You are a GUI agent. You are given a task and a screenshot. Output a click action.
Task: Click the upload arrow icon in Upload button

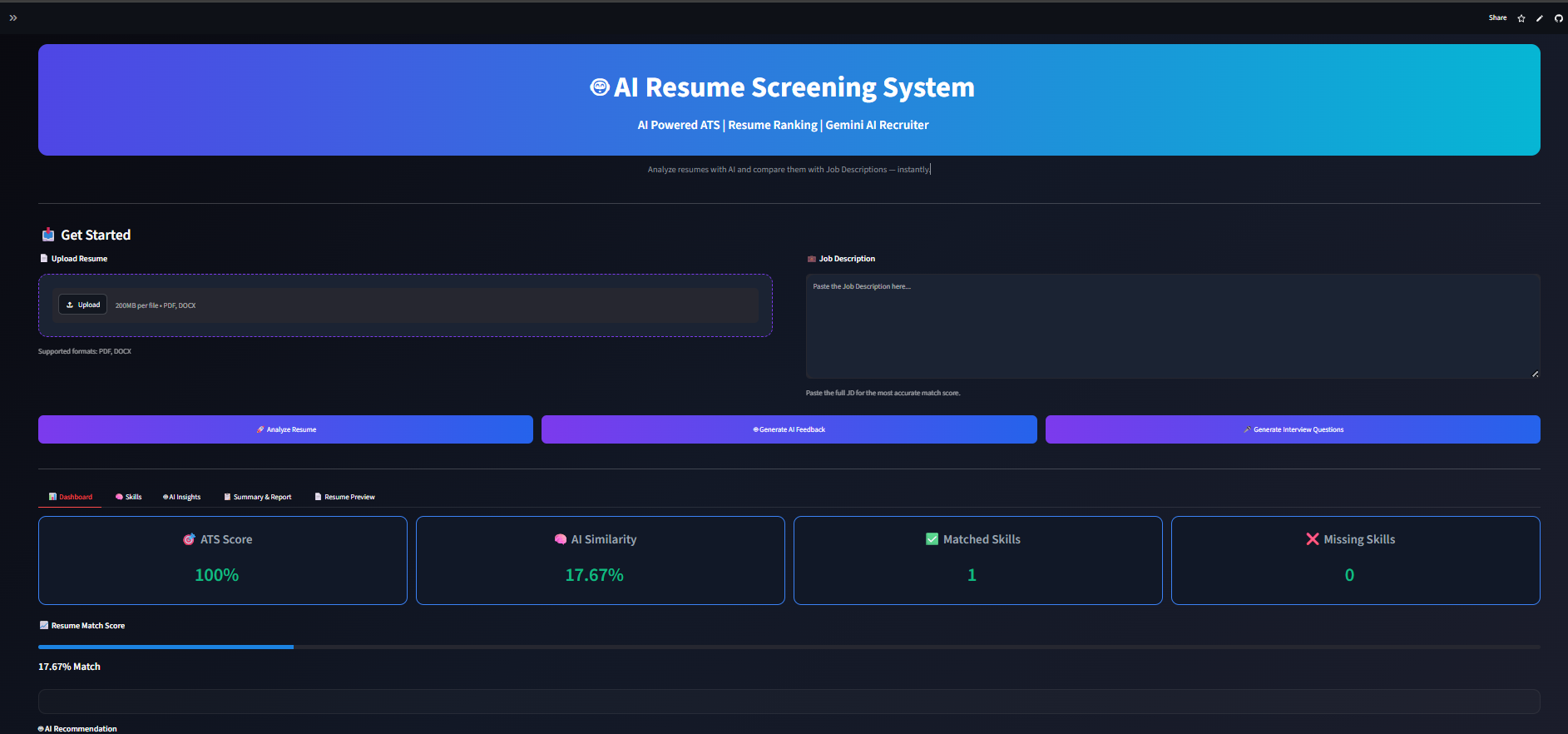(70, 305)
